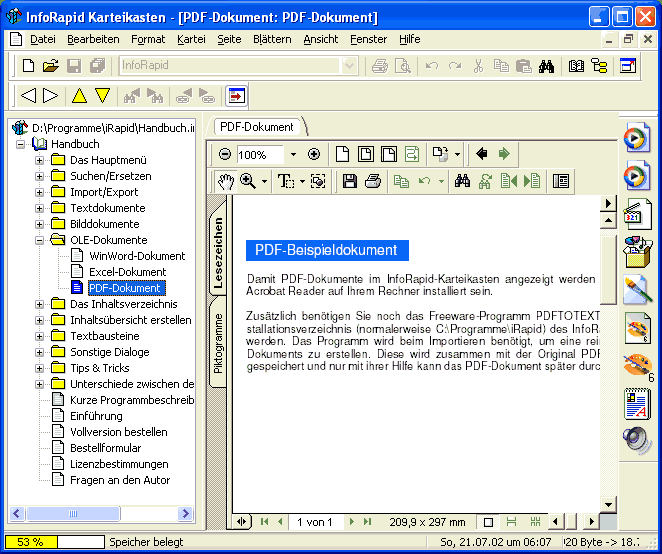The width and height of the screenshot is (662, 554).
Task: Open the Hilfe menu
Action: (x=410, y=39)
